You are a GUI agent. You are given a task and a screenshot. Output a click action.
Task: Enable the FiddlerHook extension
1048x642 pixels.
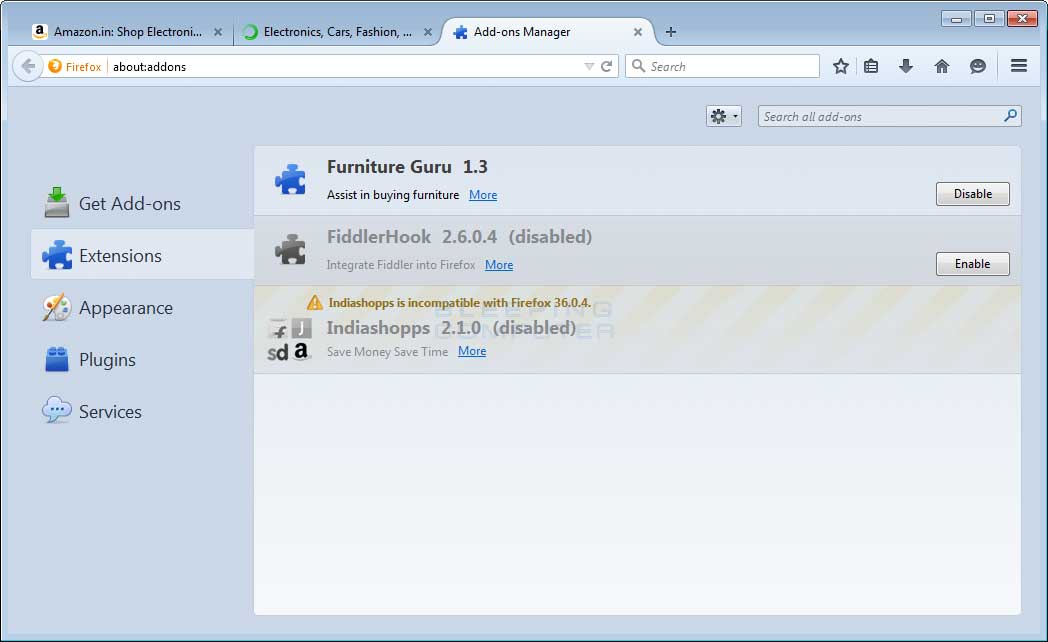(x=972, y=264)
